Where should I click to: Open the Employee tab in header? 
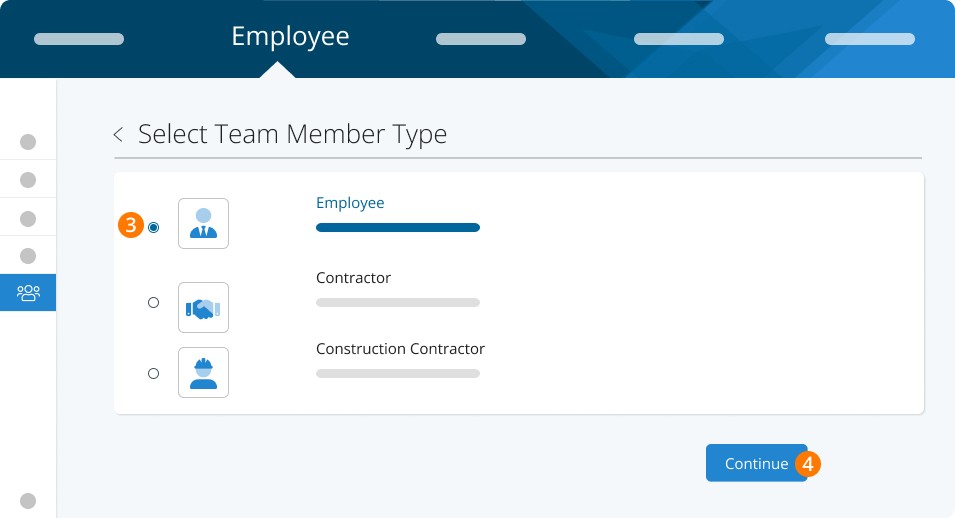point(290,37)
